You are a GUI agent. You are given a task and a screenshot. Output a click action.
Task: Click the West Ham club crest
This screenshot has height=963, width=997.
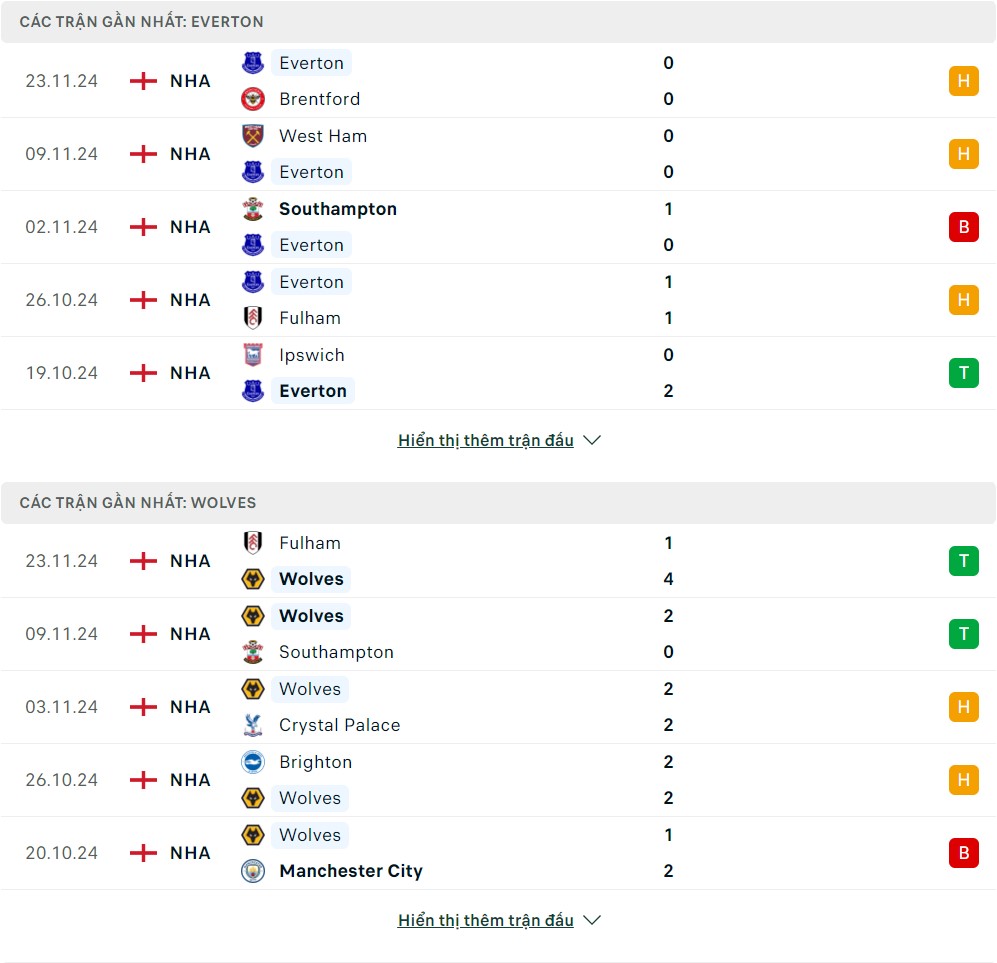[253, 136]
